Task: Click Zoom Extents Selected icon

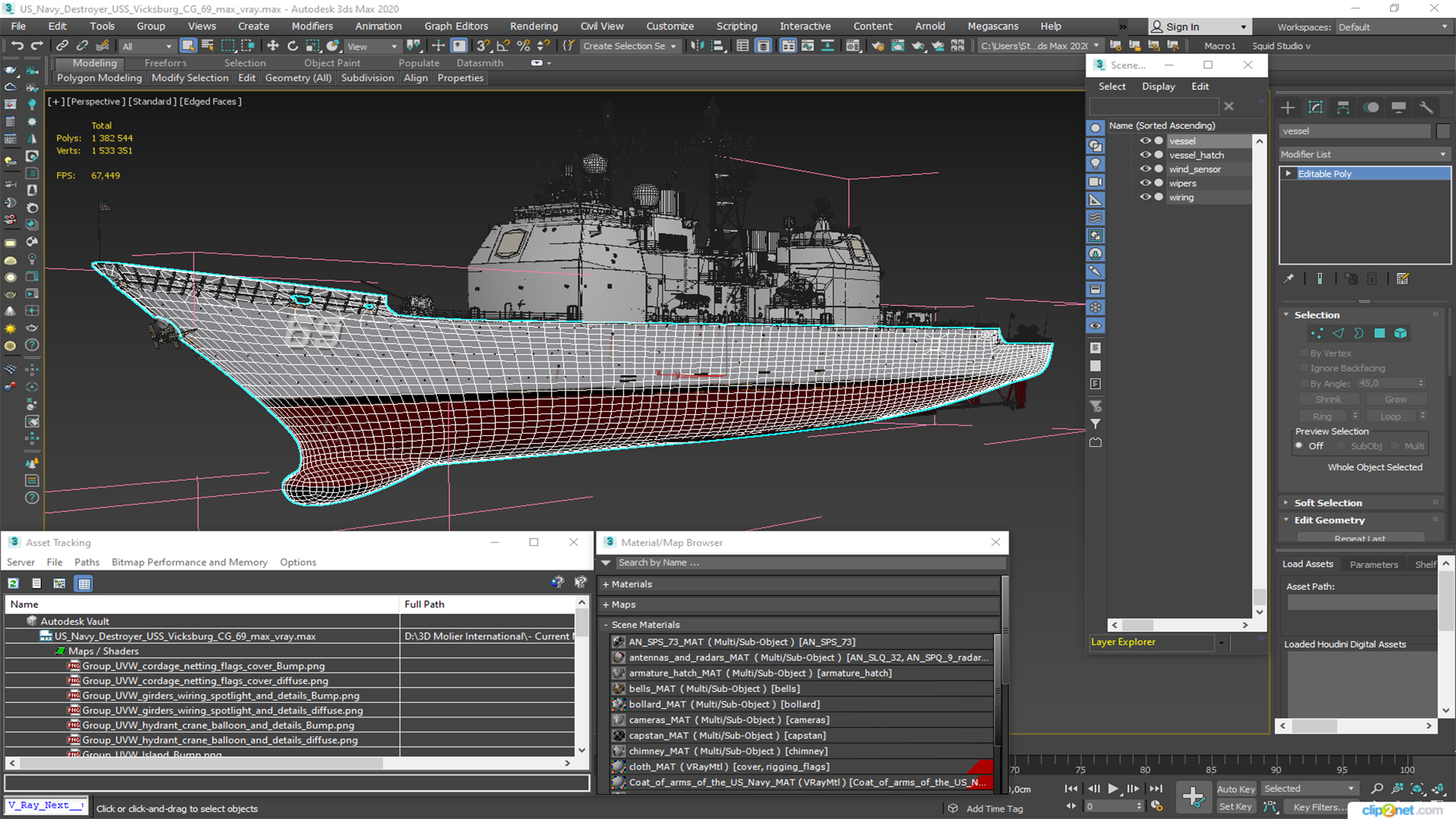Action: [x=1417, y=789]
